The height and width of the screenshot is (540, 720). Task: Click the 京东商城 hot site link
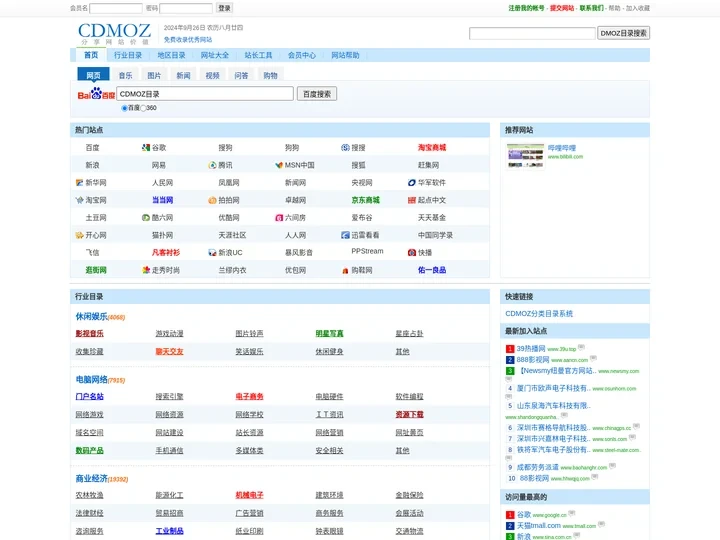click(366, 200)
